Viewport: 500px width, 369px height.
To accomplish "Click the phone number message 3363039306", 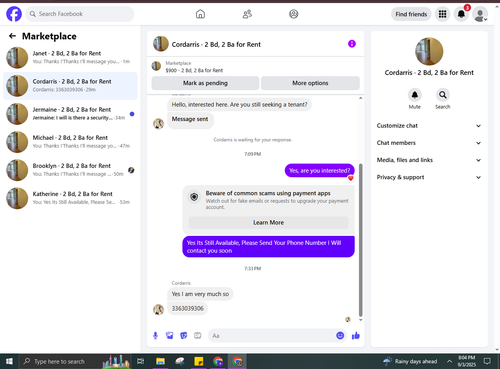I will coord(187,308).
